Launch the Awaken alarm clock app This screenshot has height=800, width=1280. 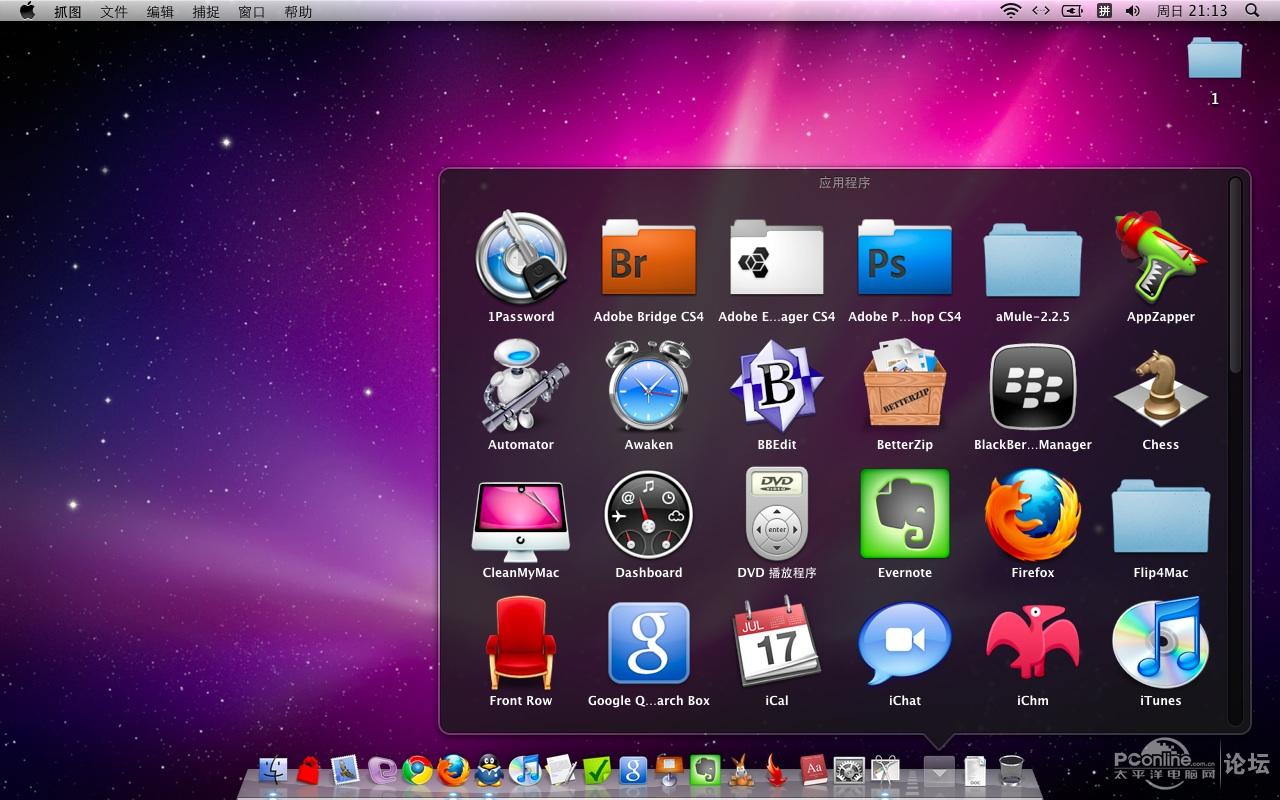(649, 386)
